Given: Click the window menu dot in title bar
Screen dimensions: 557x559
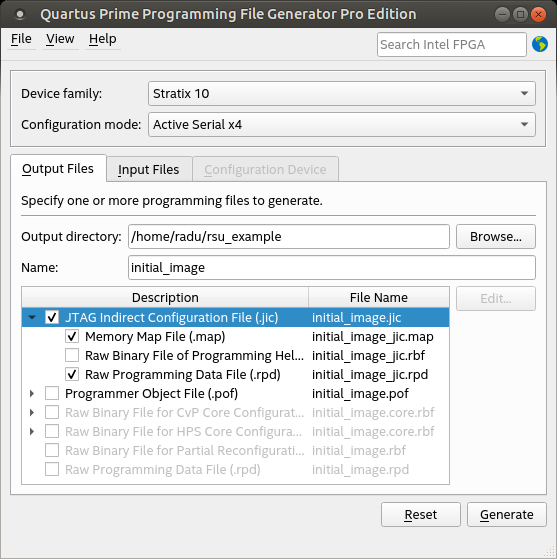Looking at the screenshot, I should 20,14.
